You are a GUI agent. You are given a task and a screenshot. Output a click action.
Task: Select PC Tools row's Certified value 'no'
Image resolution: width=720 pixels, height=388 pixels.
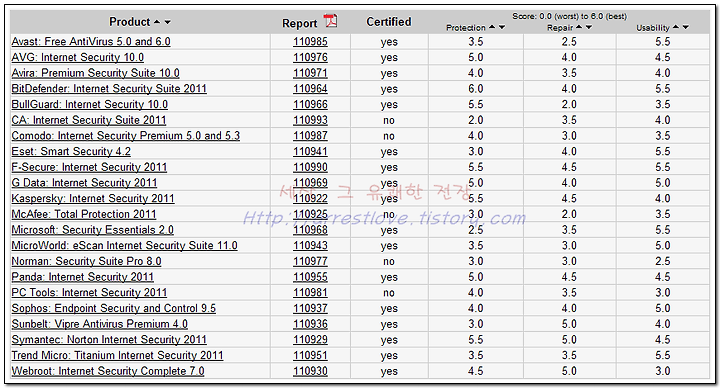[x=389, y=292]
